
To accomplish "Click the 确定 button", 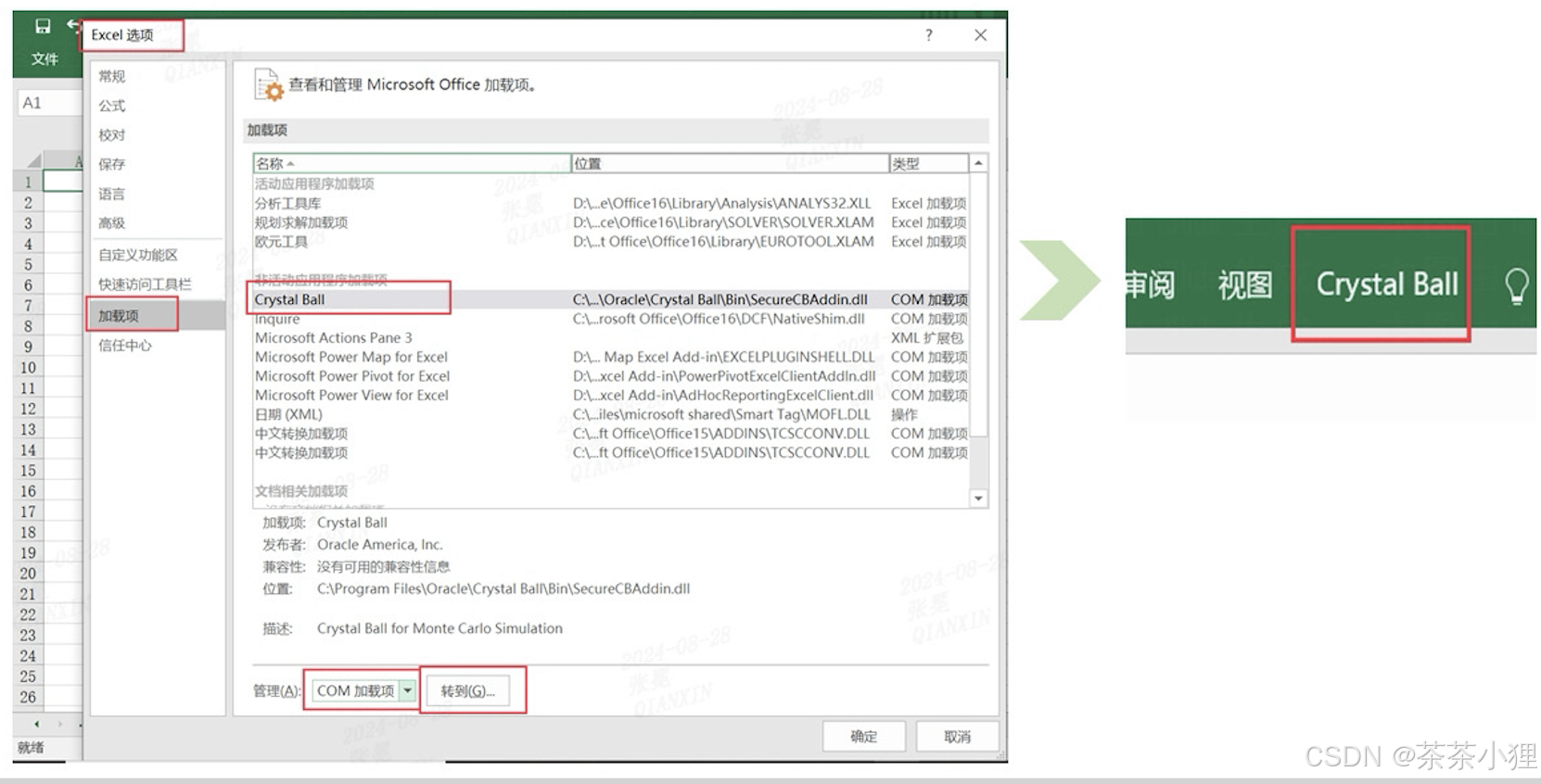I will click(864, 737).
